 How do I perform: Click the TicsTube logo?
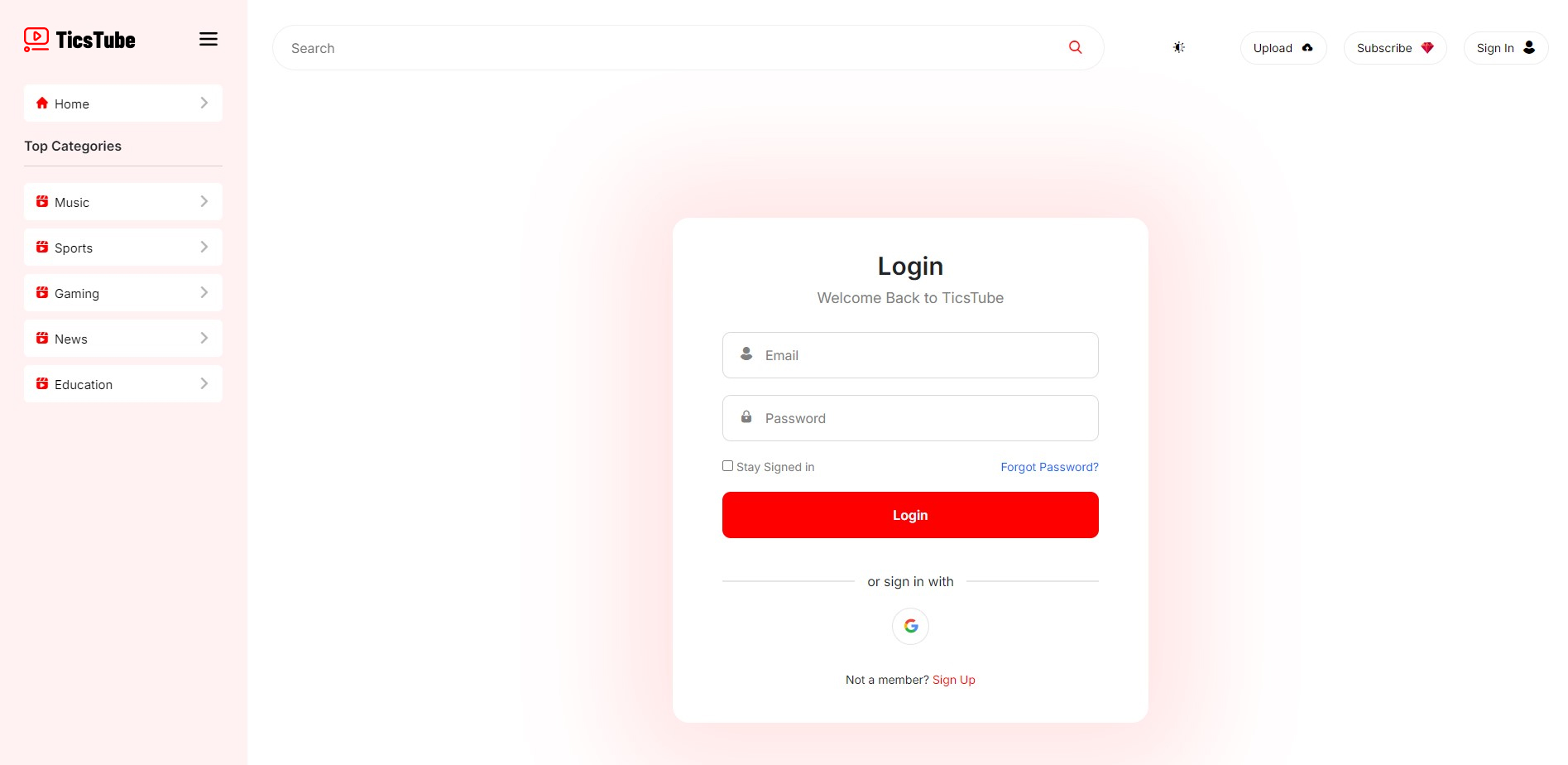(79, 40)
